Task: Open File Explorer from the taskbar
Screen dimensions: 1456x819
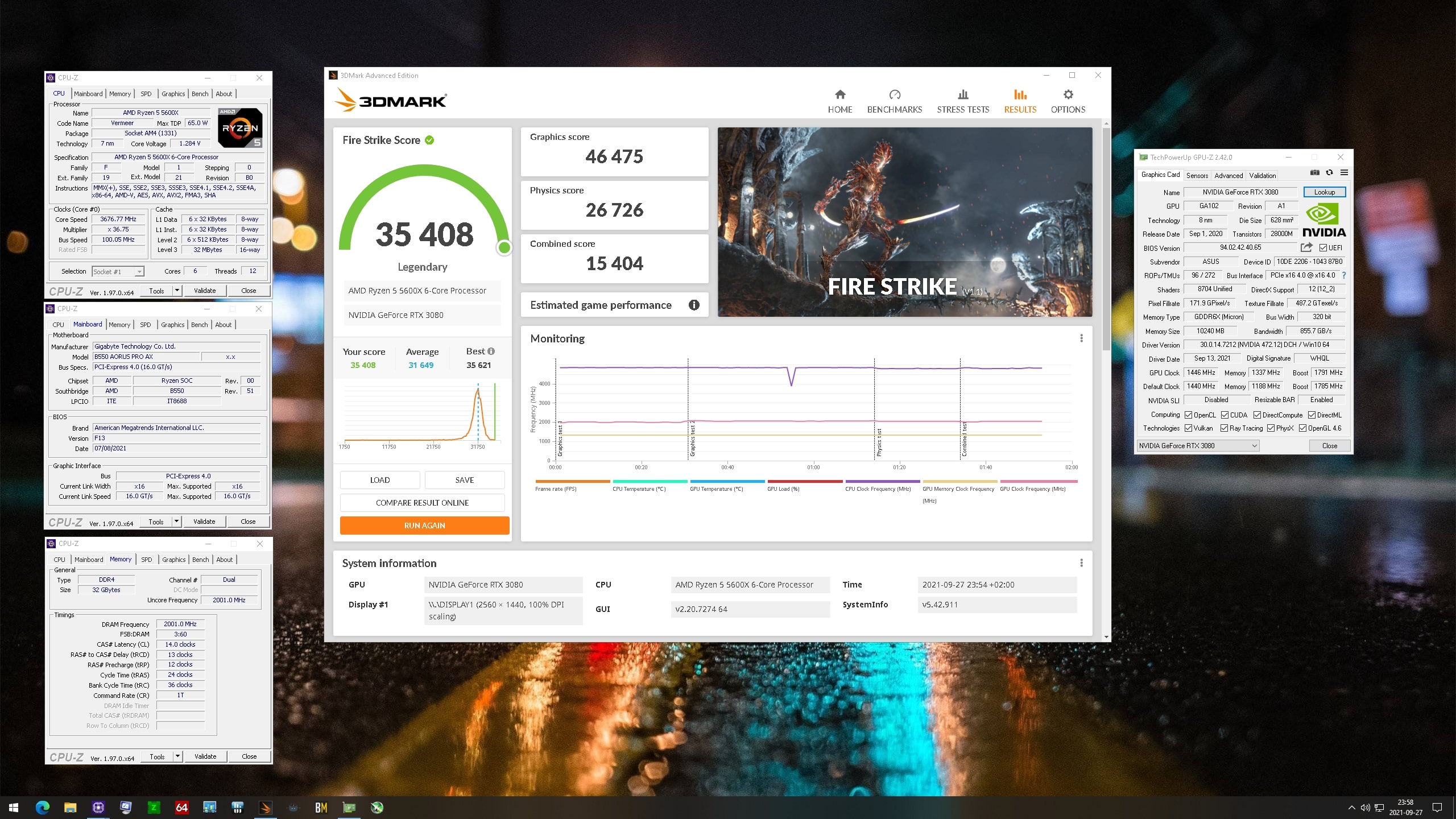Action: pyautogui.click(x=70, y=807)
